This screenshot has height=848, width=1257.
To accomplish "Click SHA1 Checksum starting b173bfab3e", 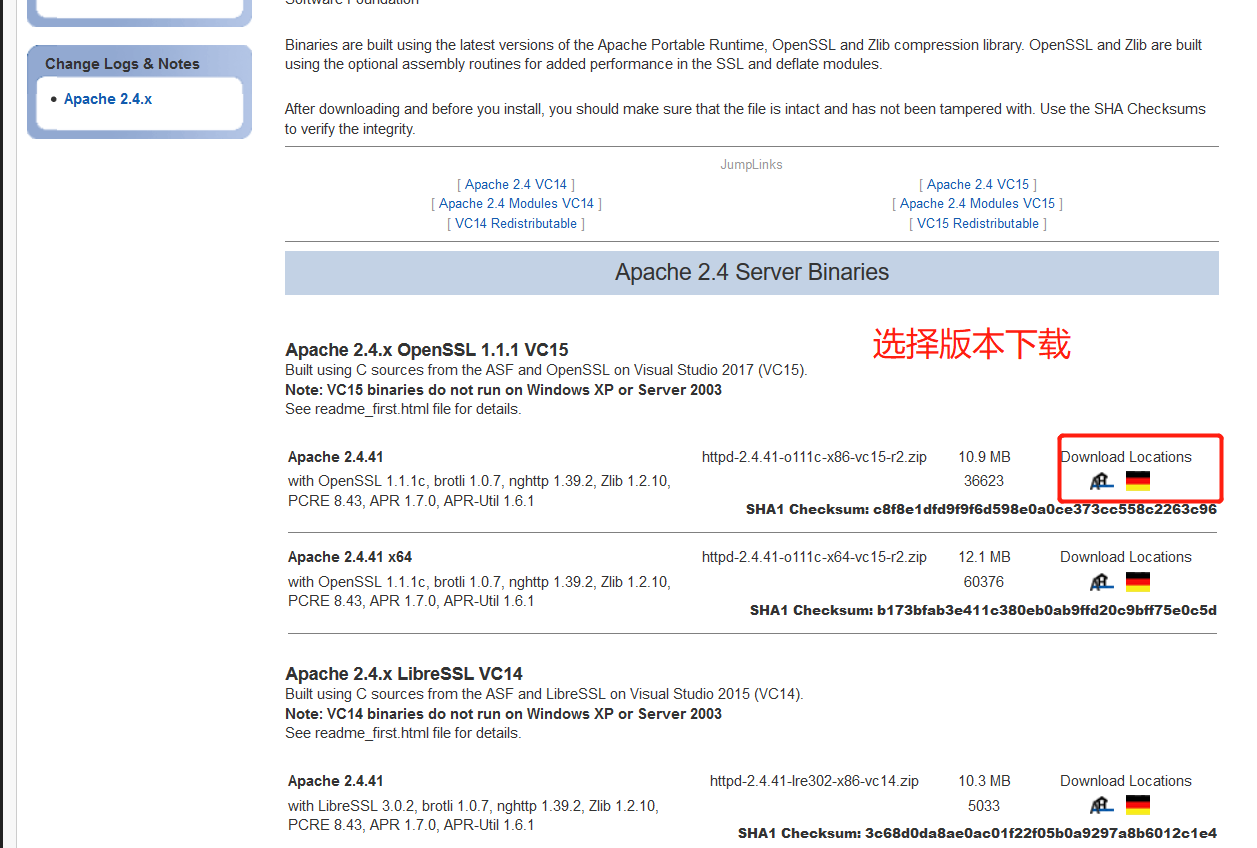I will (983, 610).
